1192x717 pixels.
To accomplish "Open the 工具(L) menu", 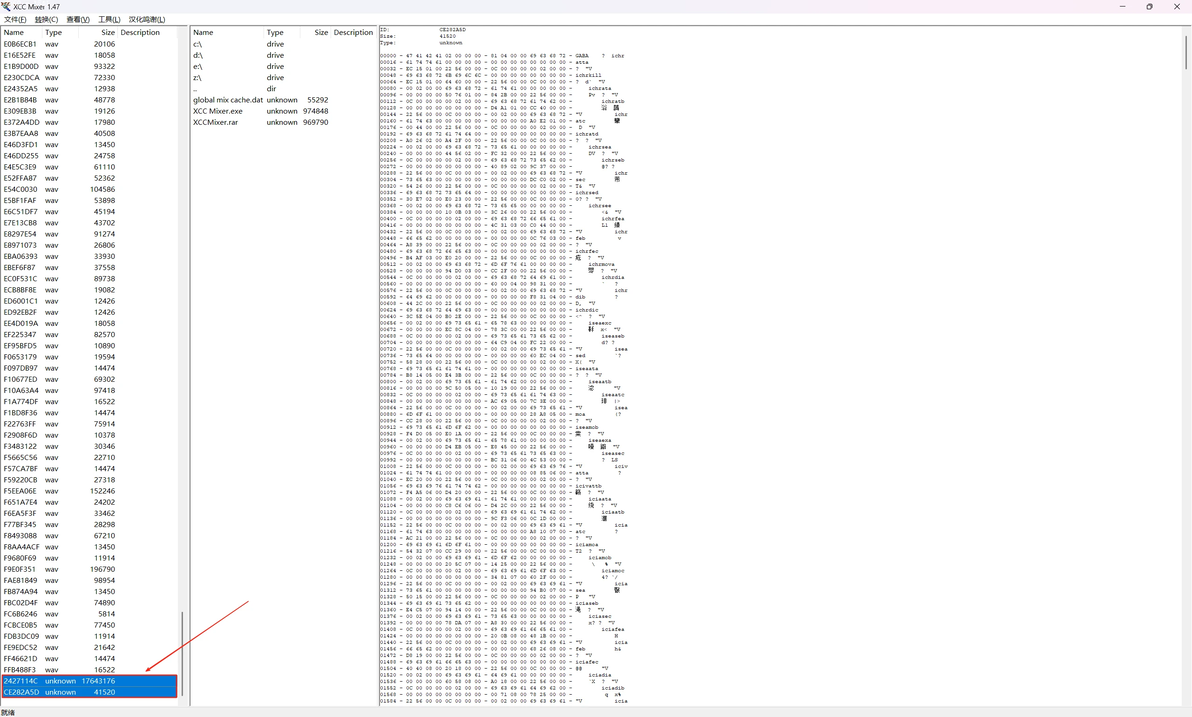I will pyautogui.click(x=109, y=20).
